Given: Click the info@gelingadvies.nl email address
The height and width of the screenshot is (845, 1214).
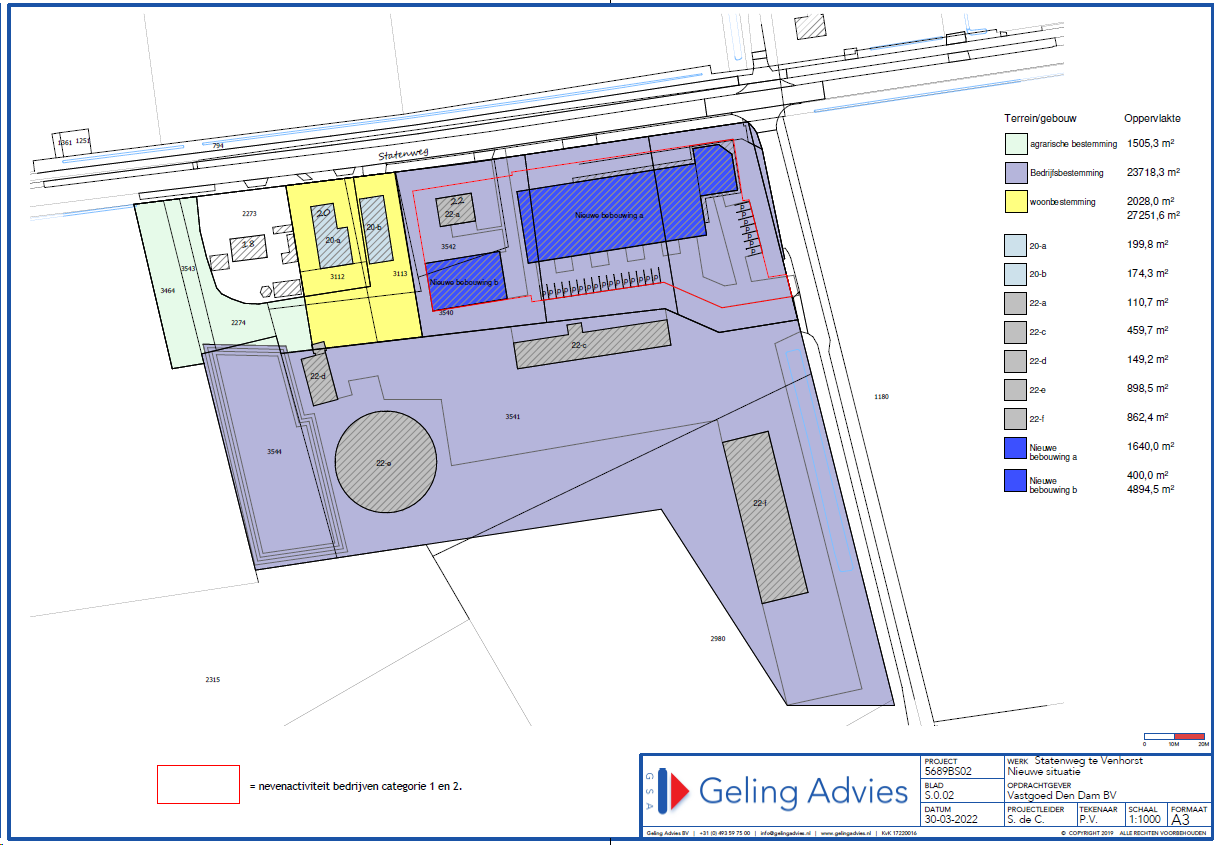Looking at the screenshot, I should point(783,832).
